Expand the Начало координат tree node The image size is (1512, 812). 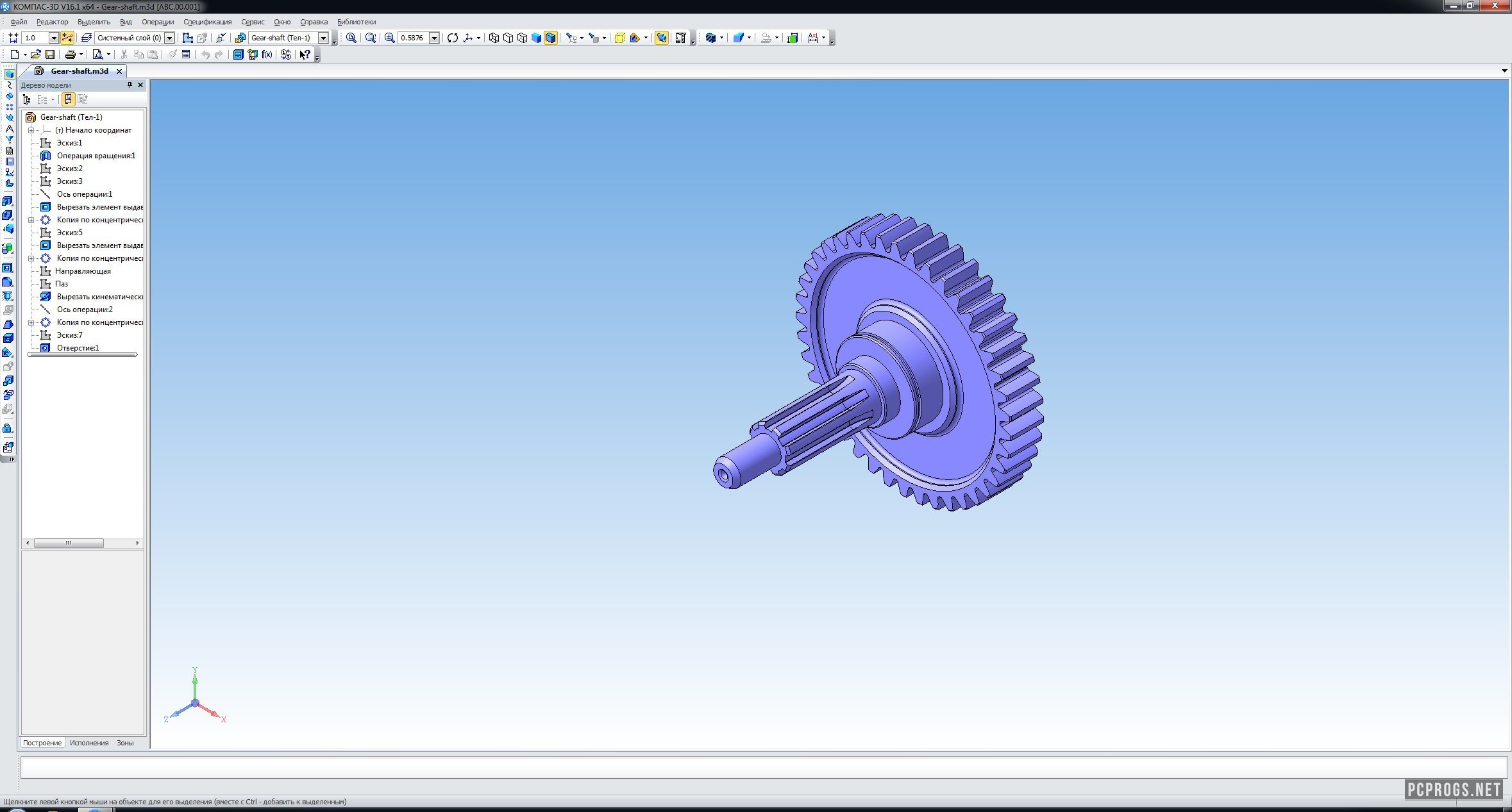[x=31, y=130]
